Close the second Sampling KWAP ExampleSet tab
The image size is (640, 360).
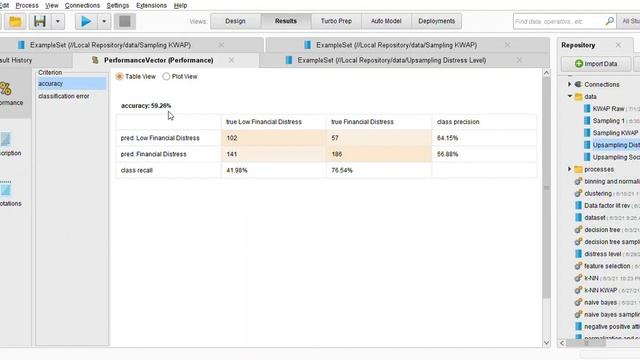point(507,45)
